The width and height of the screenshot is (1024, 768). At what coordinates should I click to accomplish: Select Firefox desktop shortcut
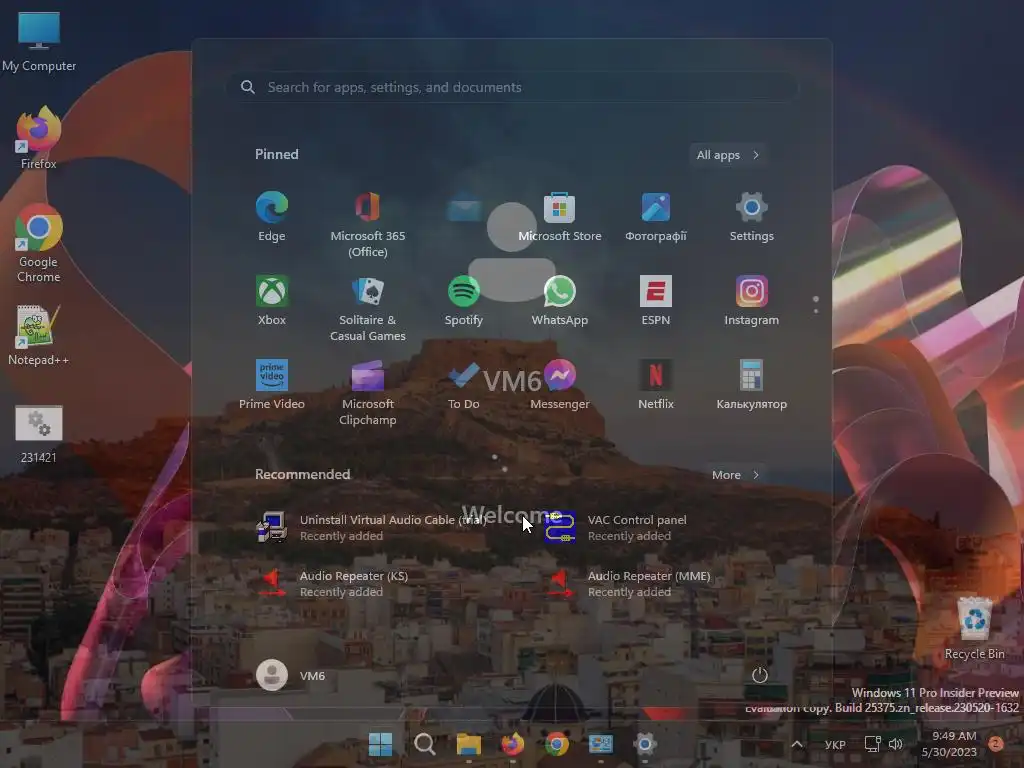coord(39,138)
